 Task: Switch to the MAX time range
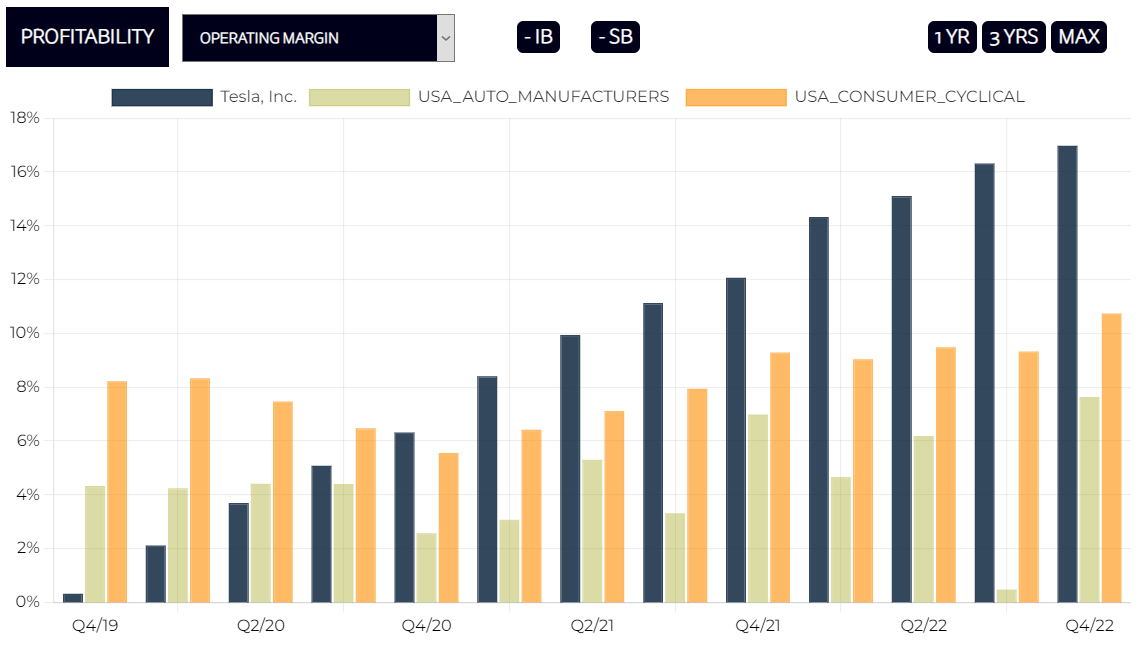(1079, 37)
